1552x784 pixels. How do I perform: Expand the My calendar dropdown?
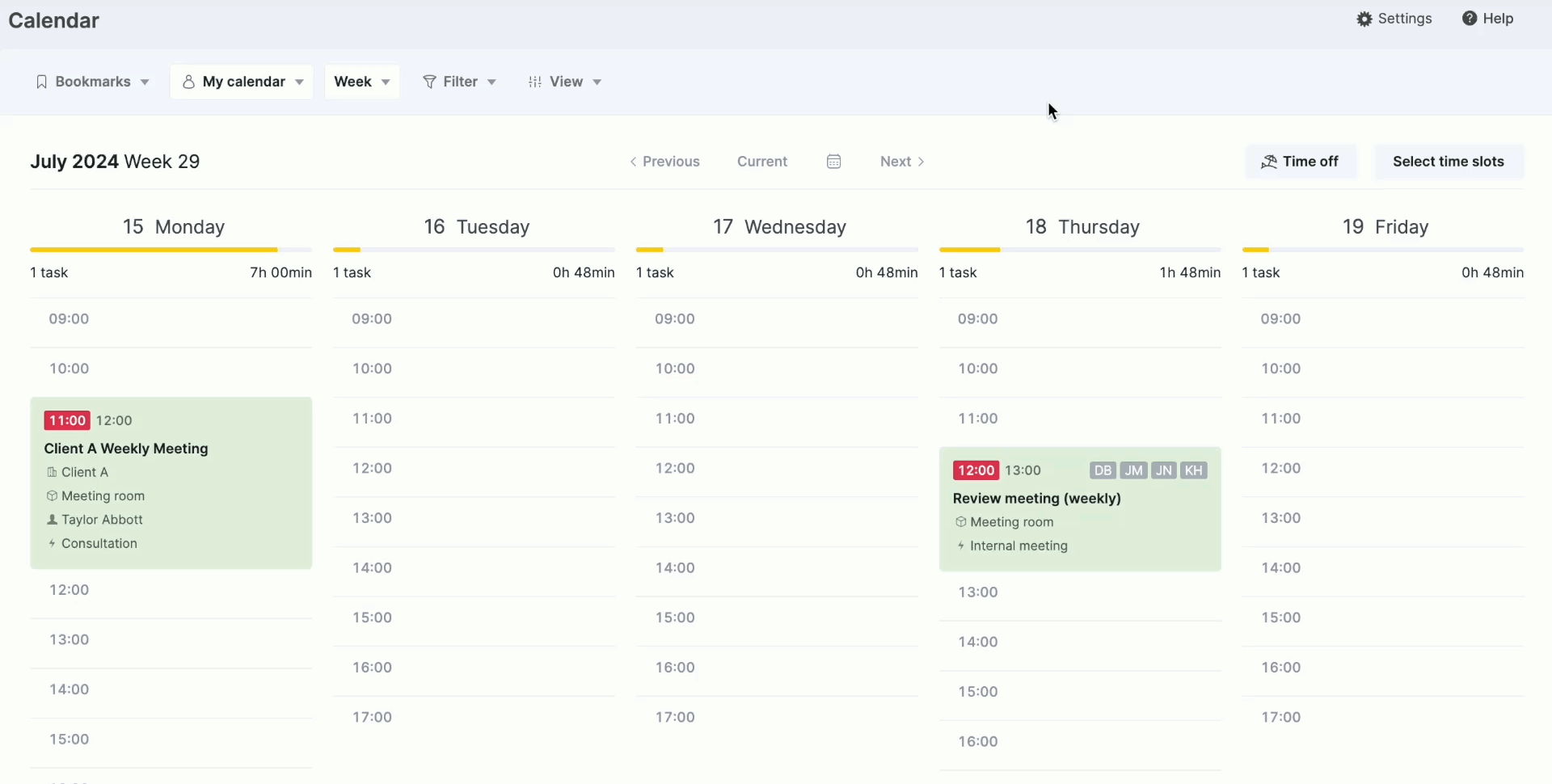point(242,82)
